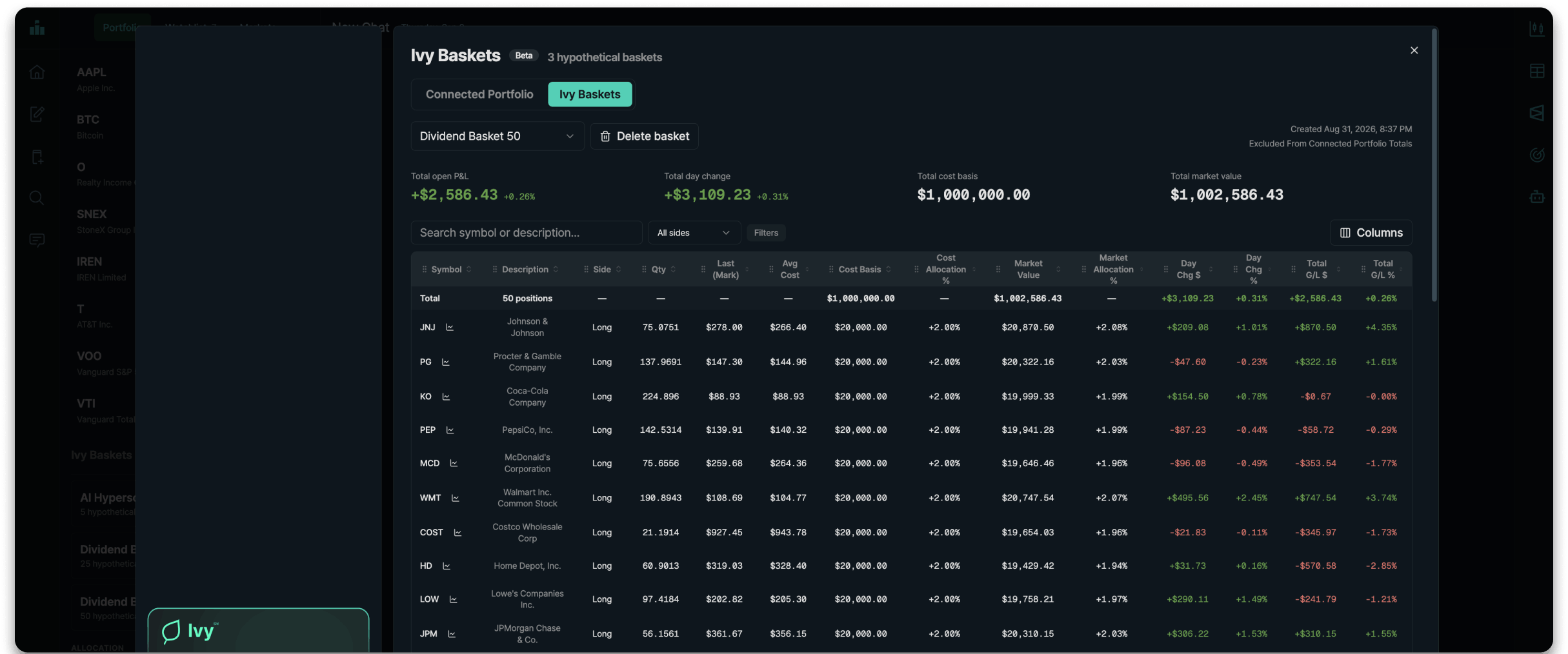The height and width of the screenshot is (654, 1568).
Task: Open the chart icon beside WMT
Action: click(455, 498)
